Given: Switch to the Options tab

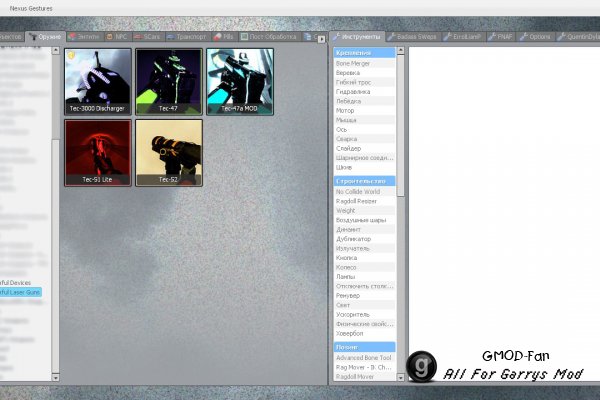Looking at the screenshot, I should click(x=536, y=37).
